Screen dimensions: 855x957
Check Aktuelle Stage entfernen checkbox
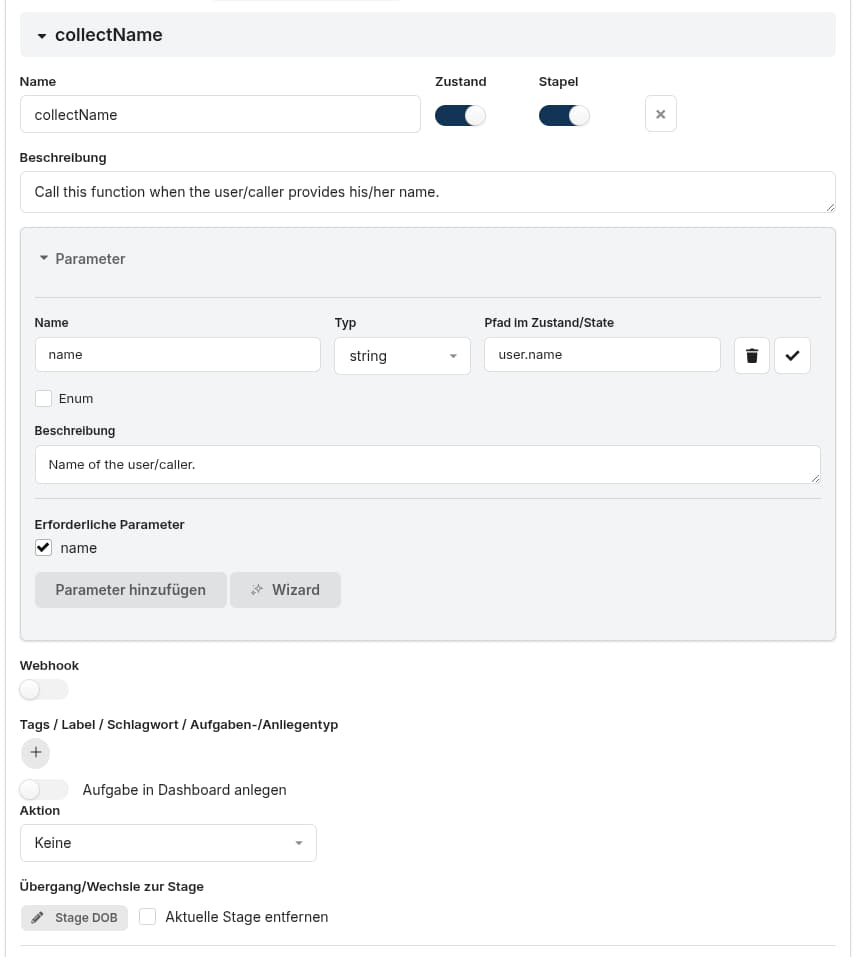[148, 917]
